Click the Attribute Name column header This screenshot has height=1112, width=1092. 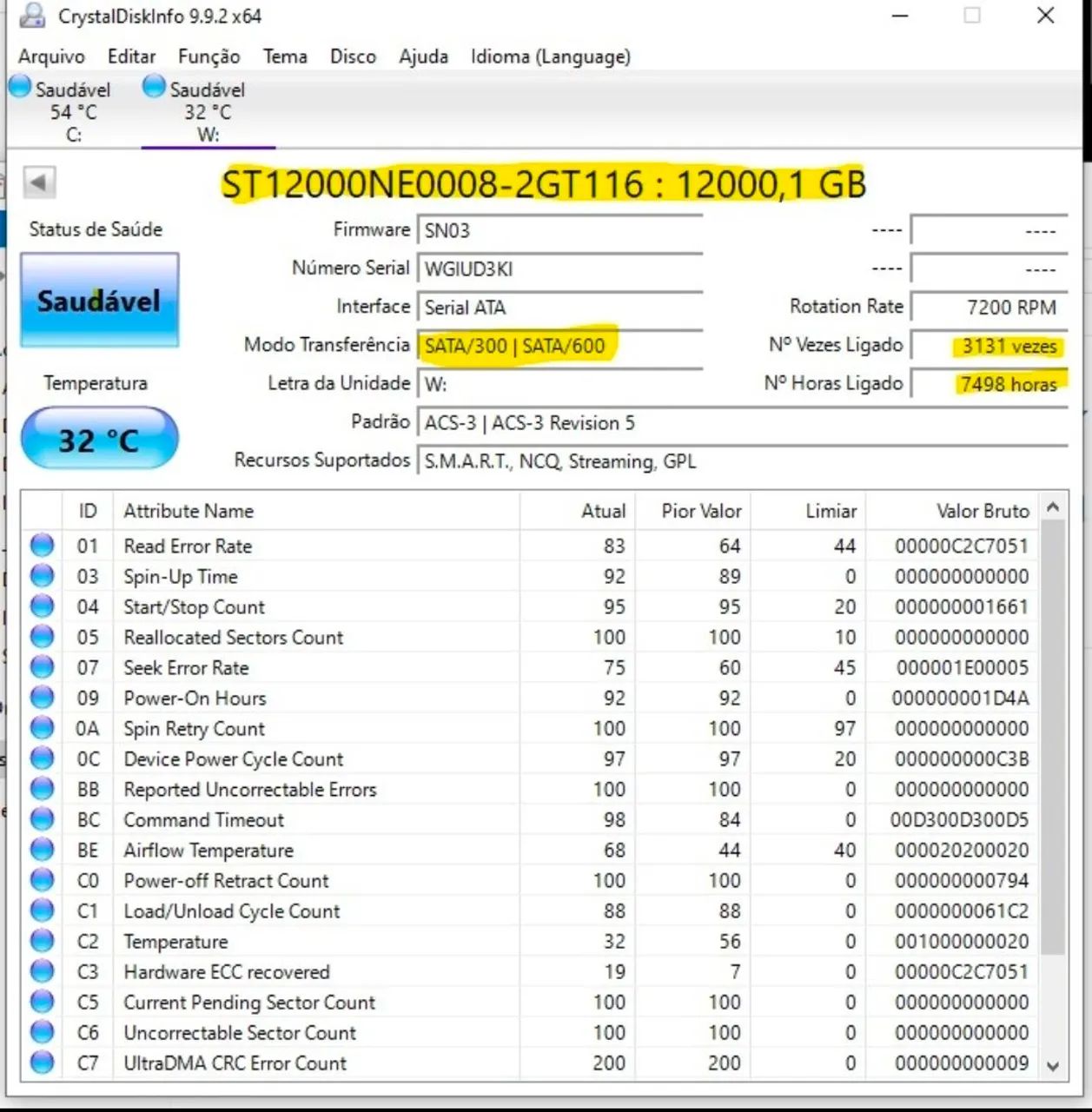(x=316, y=511)
